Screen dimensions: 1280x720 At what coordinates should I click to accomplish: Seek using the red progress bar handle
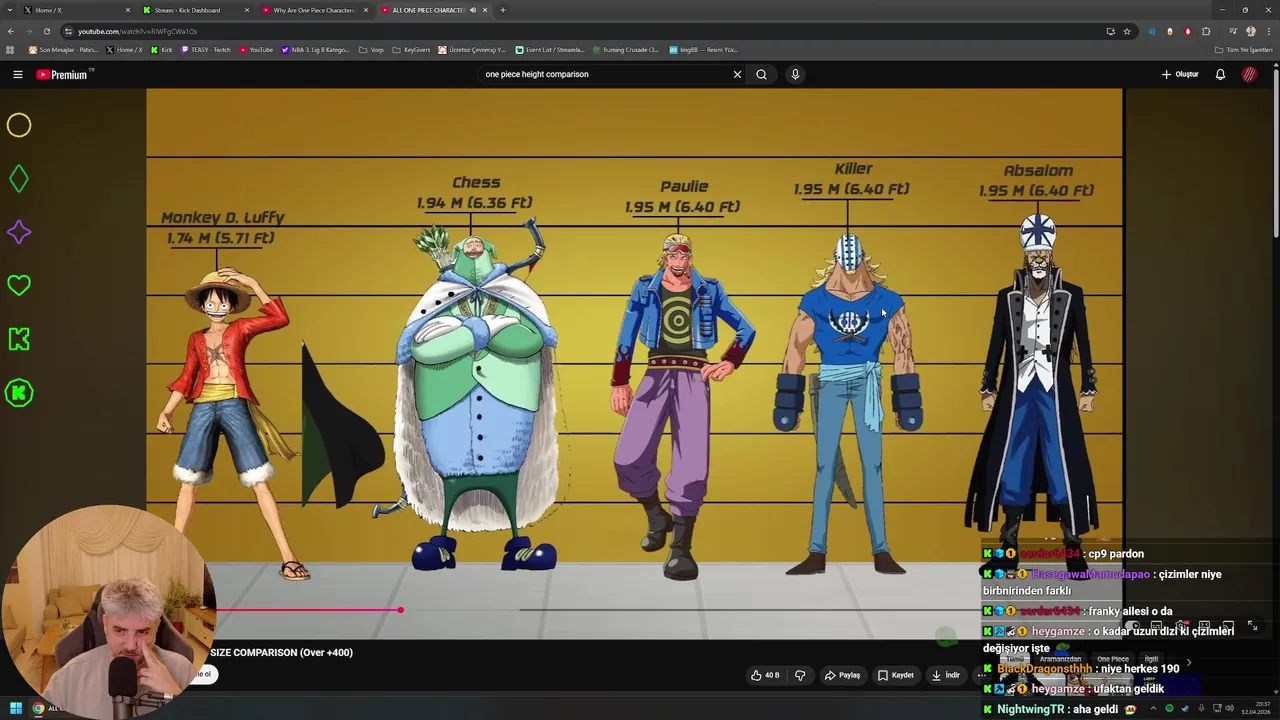point(400,610)
